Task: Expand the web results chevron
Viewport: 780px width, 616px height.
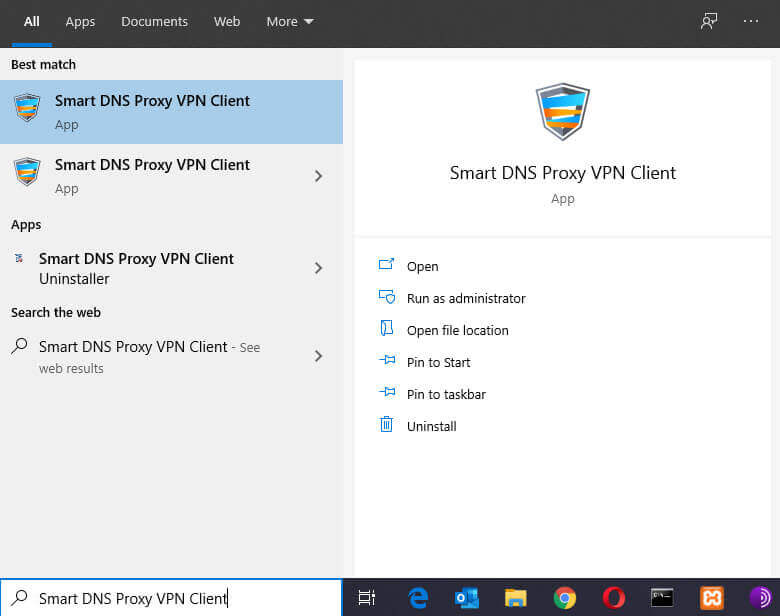Action: [318, 356]
